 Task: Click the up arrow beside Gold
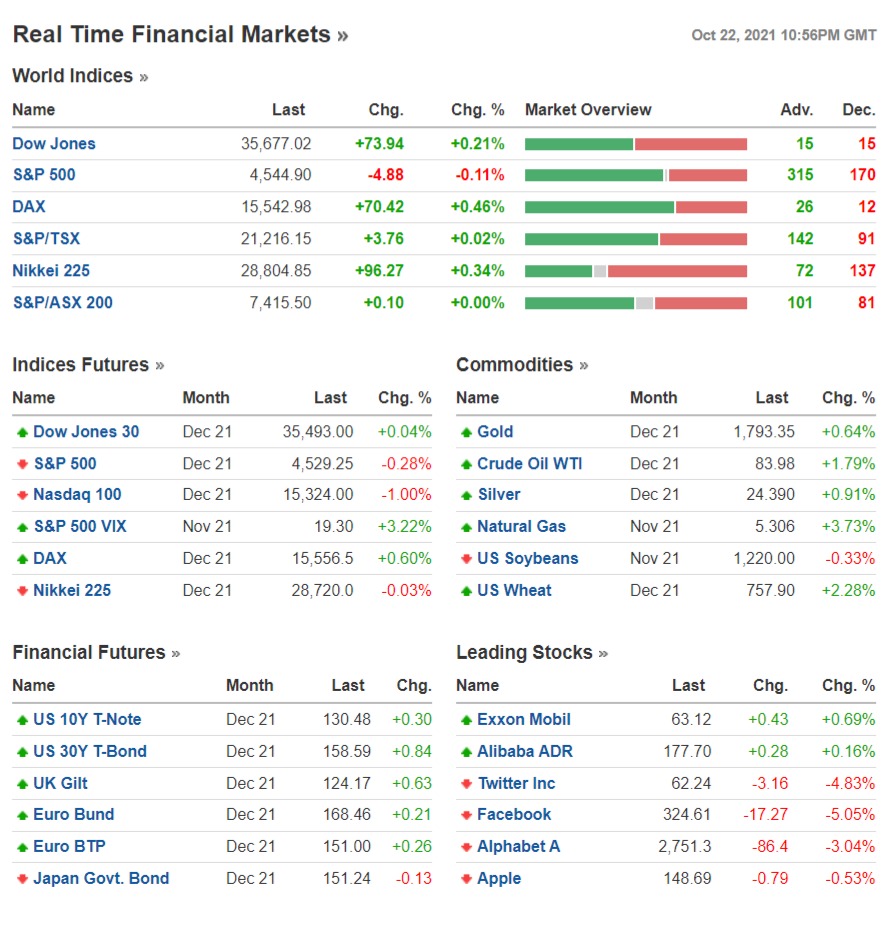pyautogui.click(x=466, y=432)
